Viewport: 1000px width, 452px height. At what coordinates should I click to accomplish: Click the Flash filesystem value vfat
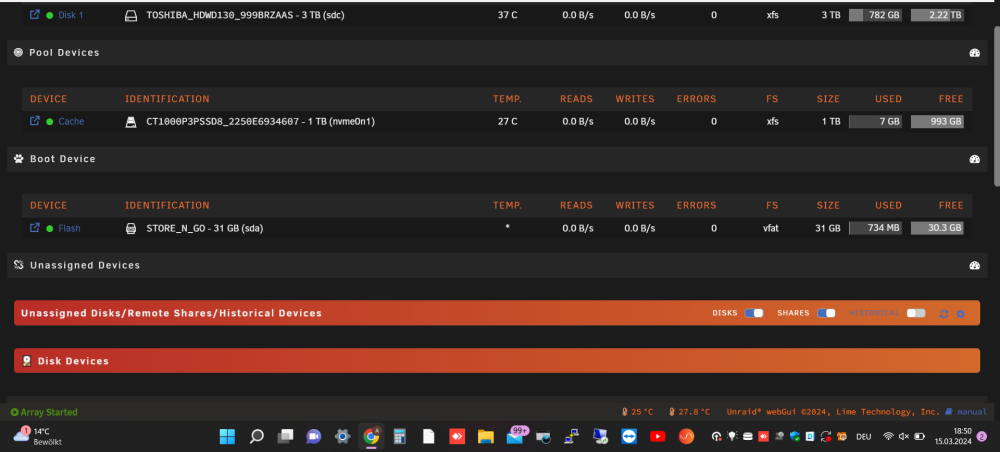(772, 228)
